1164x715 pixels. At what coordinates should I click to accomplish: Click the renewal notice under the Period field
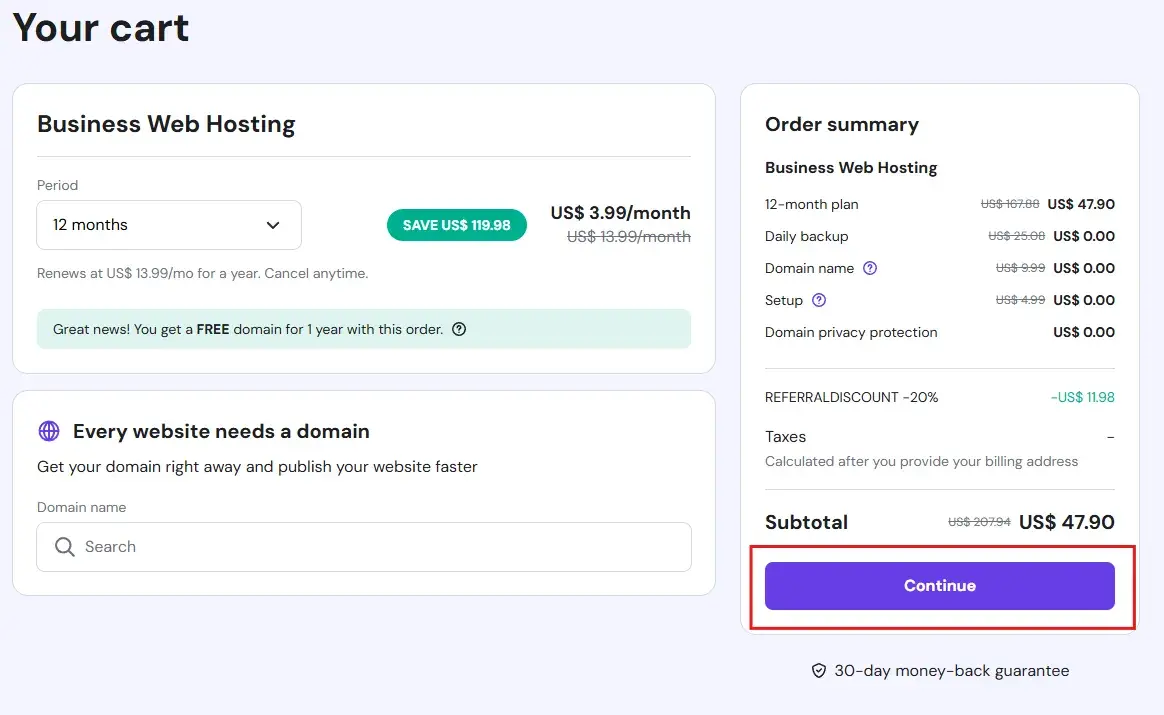pyautogui.click(x=202, y=273)
